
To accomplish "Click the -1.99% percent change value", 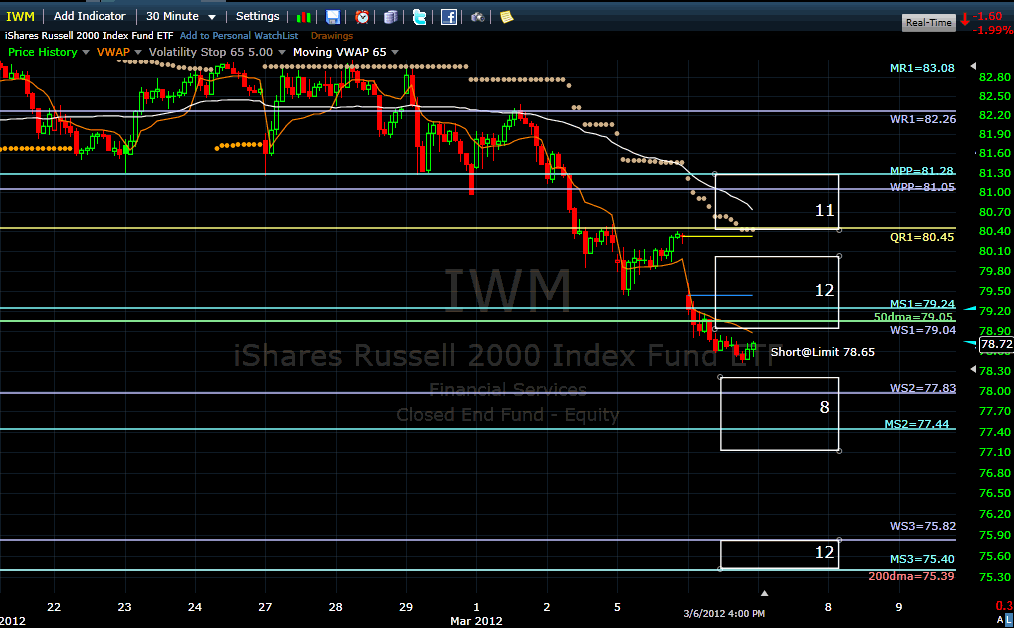I will pyautogui.click(x=995, y=30).
